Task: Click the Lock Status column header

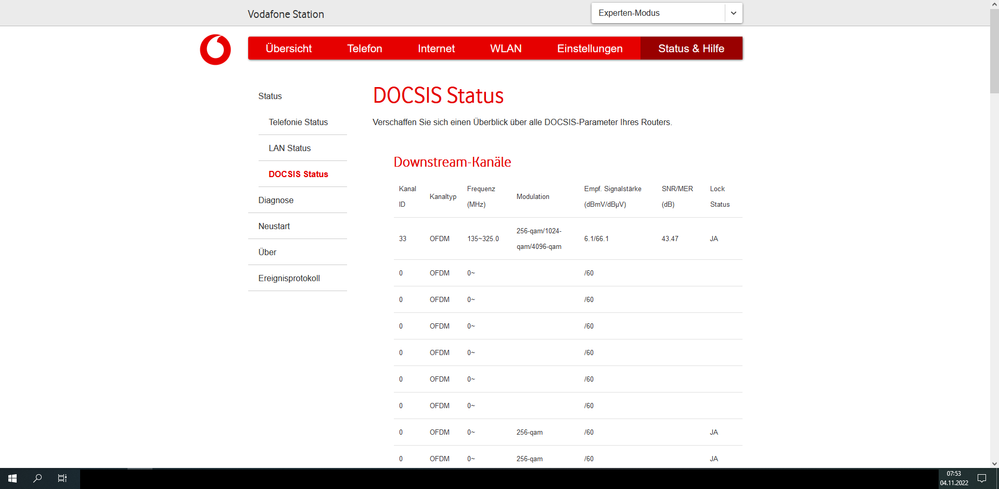Action: [719, 197]
